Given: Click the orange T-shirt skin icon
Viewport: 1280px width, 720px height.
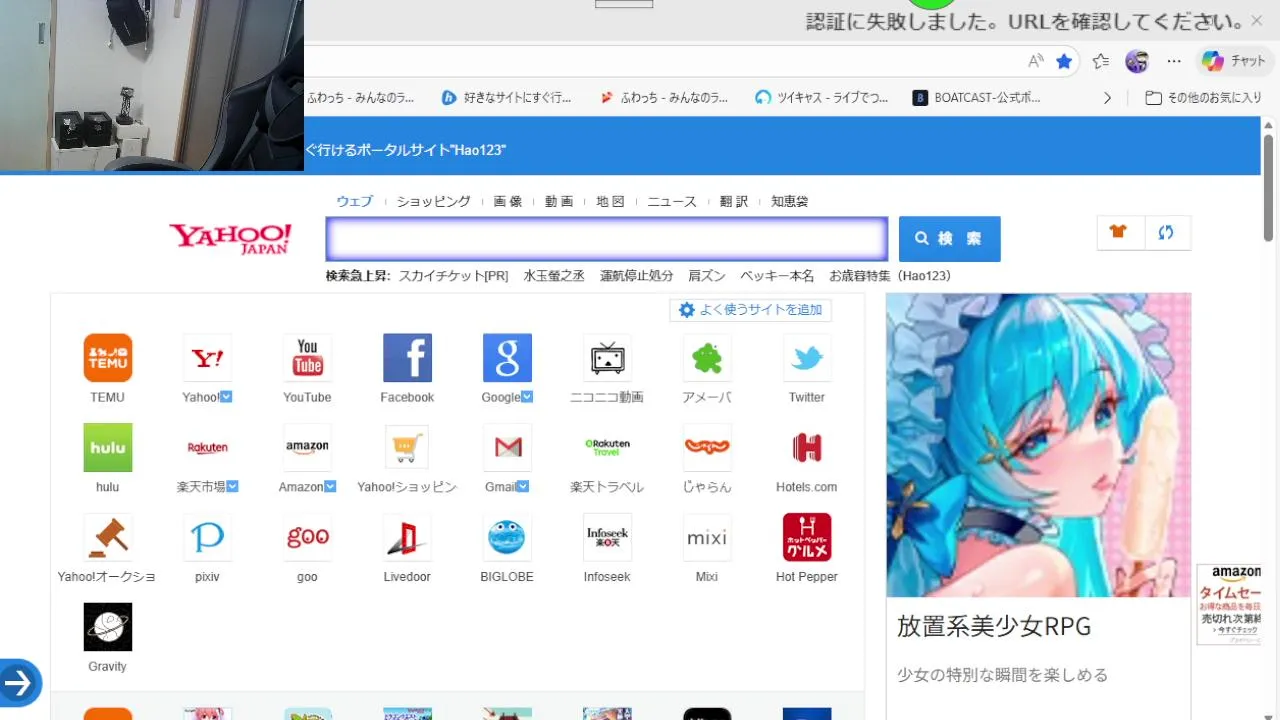Looking at the screenshot, I should 1119,232.
